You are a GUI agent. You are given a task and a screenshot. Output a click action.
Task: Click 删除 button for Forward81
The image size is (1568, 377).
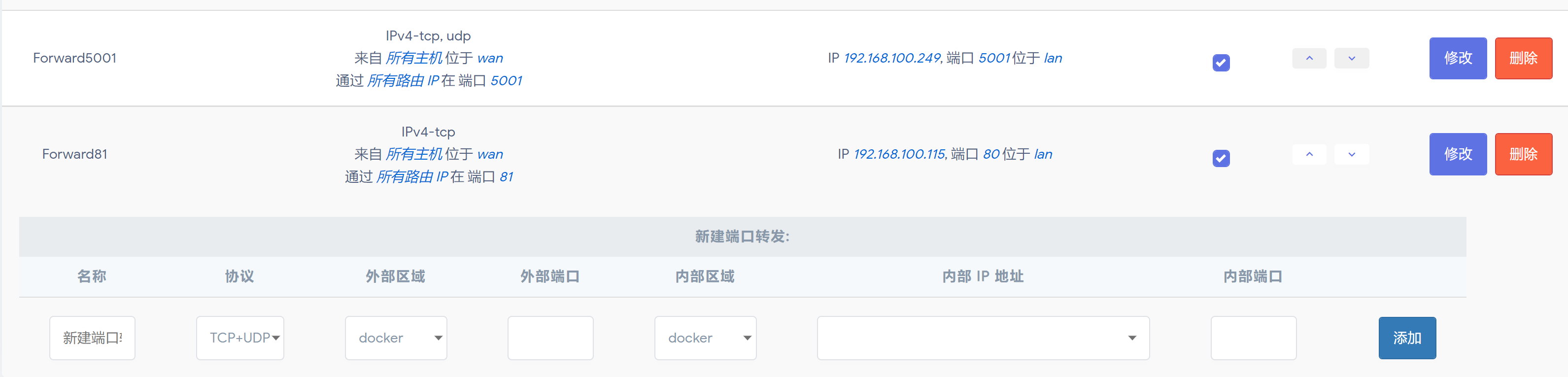1524,154
